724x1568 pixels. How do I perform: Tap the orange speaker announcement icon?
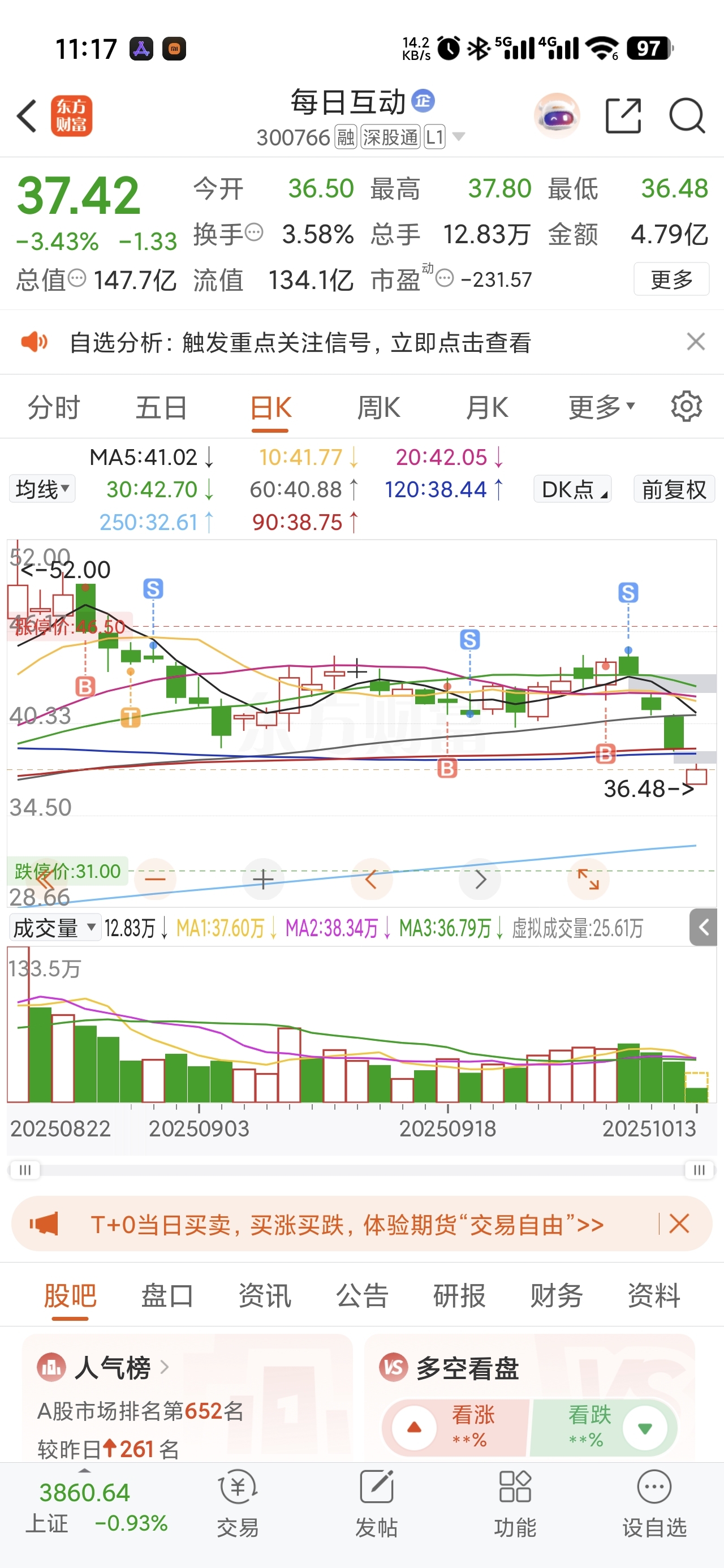(x=34, y=342)
